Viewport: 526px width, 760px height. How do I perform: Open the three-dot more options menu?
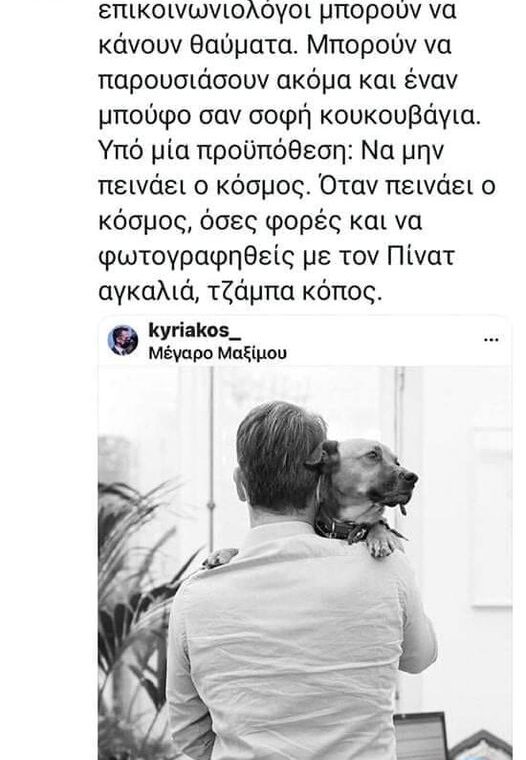tap(491, 340)
